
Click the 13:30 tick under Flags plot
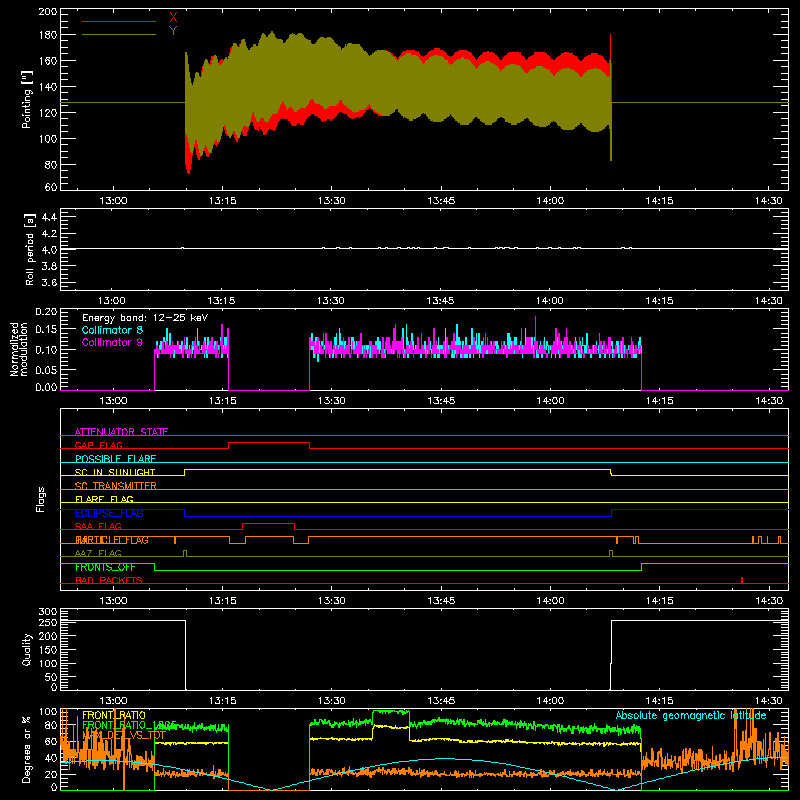coord(331,601)
